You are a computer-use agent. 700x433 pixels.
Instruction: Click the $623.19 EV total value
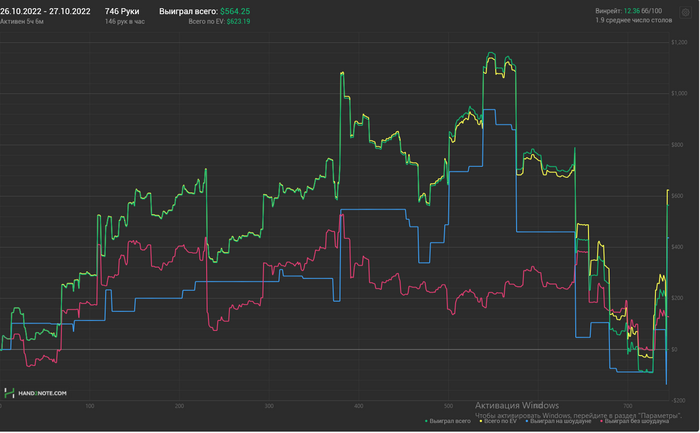coord(238,21)
